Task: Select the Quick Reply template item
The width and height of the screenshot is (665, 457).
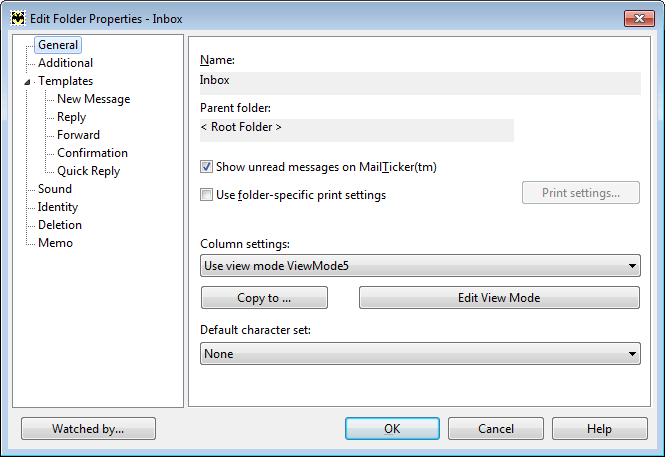Action: pos(88,171)
